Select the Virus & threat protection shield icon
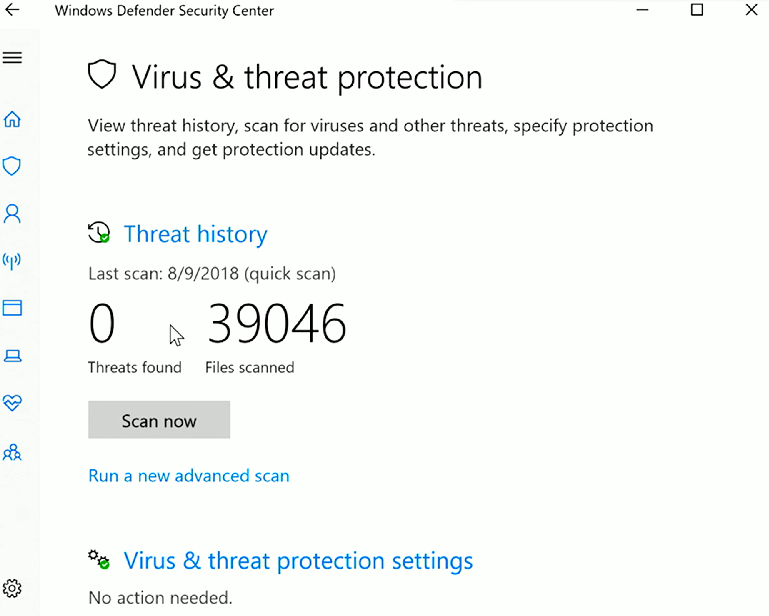The image size is (769, 616). pyautogui.click(x=12, y=166)
